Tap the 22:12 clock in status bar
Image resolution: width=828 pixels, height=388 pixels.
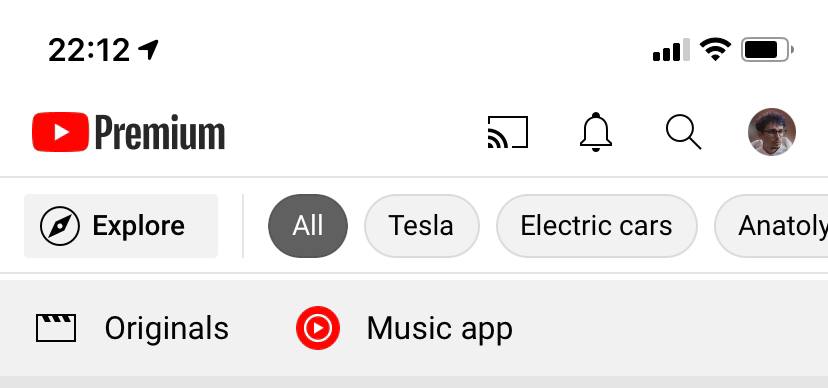pos(89,51)
